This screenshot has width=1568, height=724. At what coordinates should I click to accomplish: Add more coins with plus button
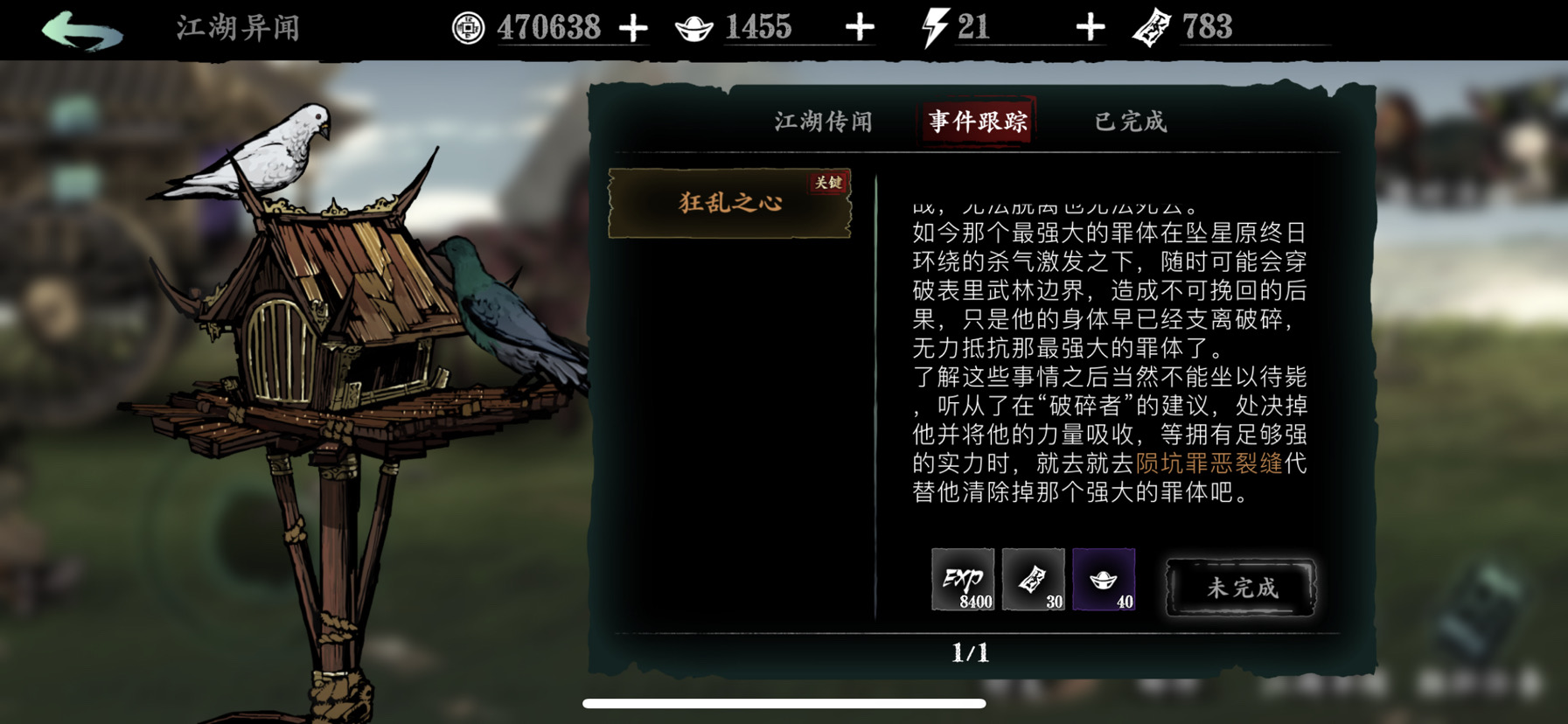click(633, 28)
